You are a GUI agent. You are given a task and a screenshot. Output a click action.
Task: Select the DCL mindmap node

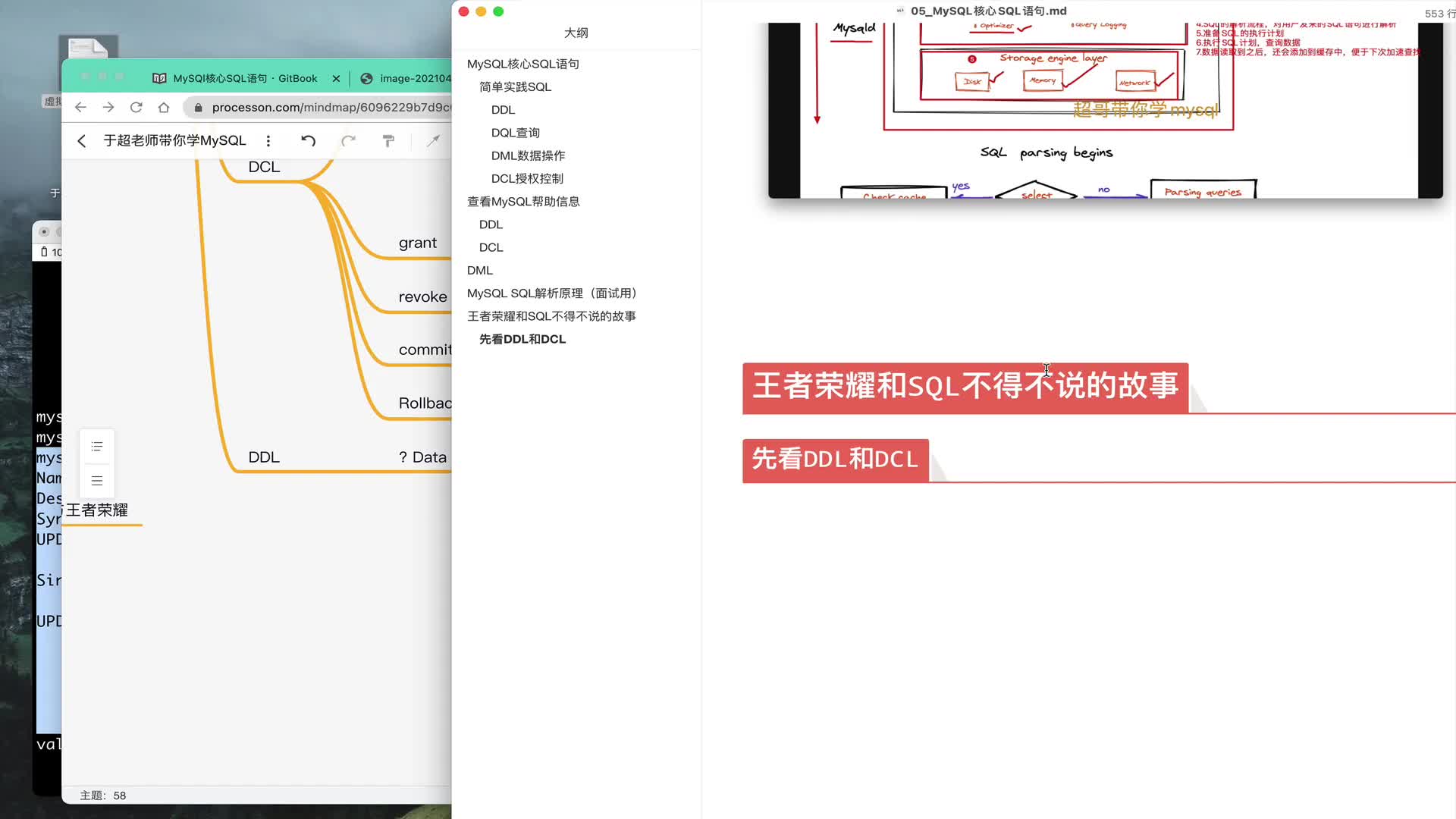[264, 167]
